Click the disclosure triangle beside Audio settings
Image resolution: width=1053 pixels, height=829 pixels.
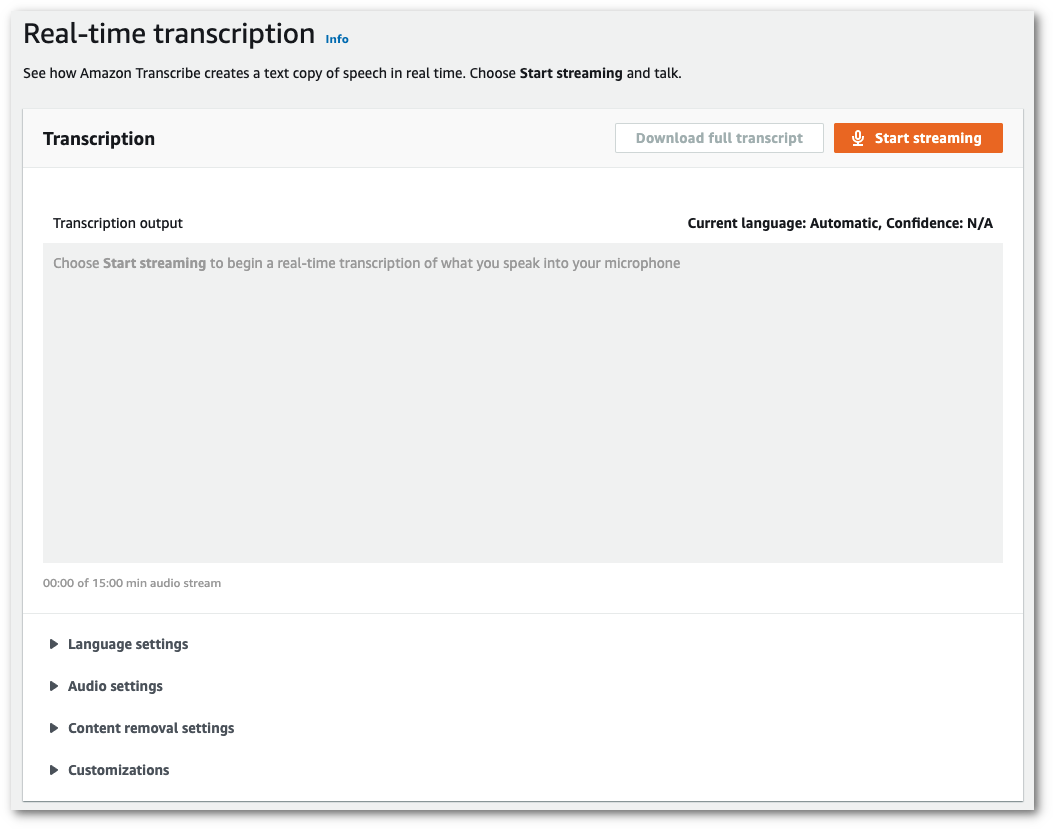coord(54,686)
